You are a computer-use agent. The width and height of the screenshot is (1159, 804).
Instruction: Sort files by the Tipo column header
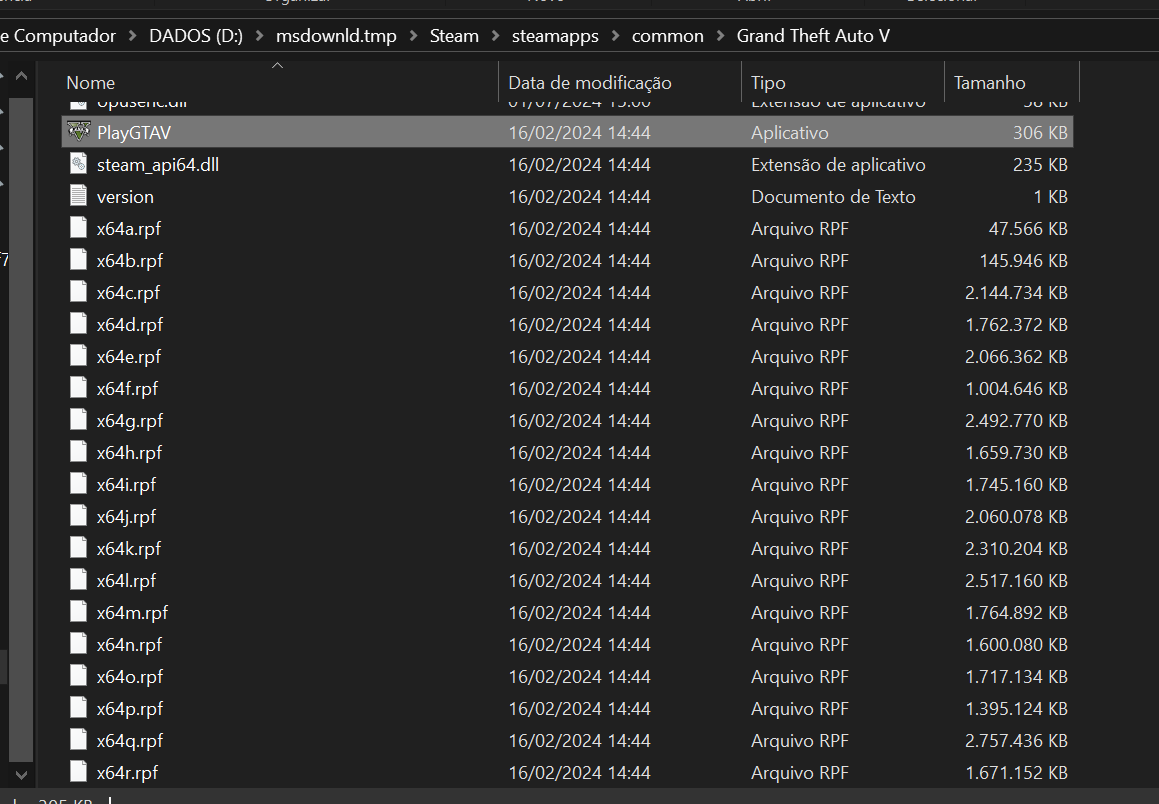(768, 83)
